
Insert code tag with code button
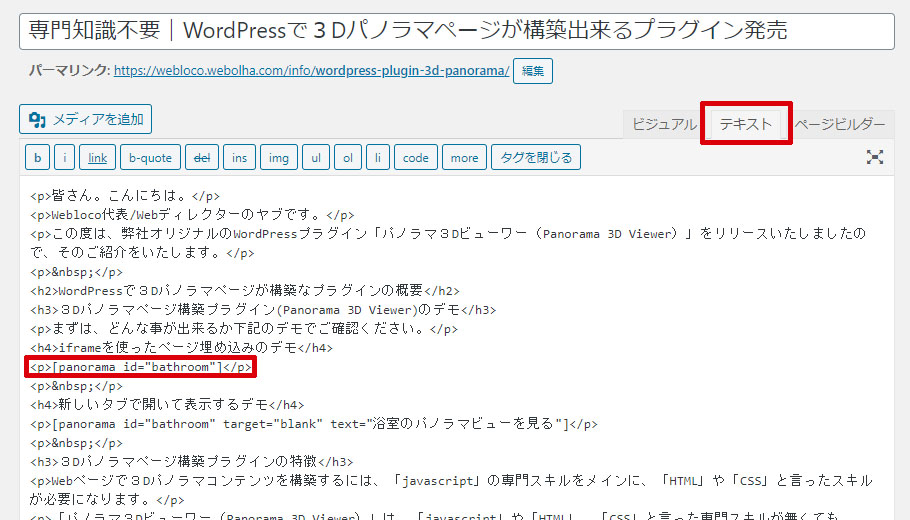[x=416, y=157]
